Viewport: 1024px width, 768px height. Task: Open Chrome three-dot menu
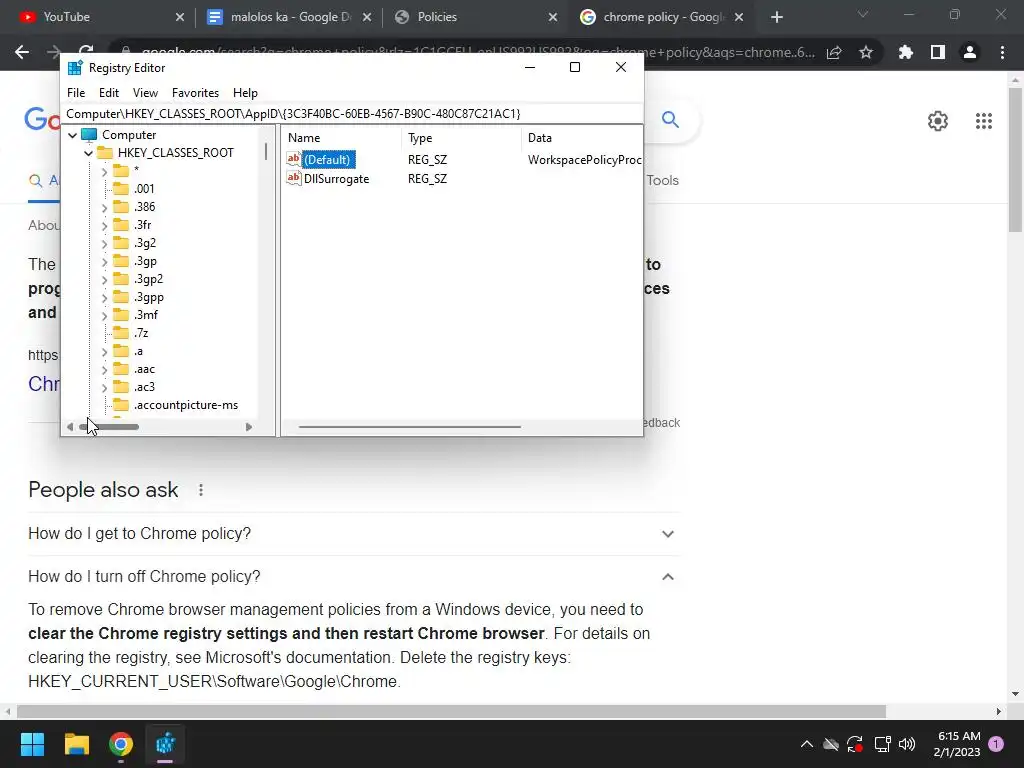[1002, 52]
